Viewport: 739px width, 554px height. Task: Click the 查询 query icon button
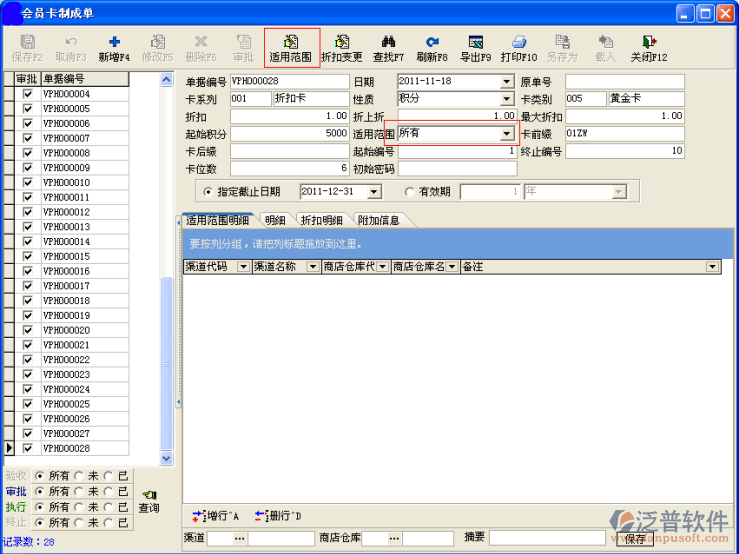[149, 498]
